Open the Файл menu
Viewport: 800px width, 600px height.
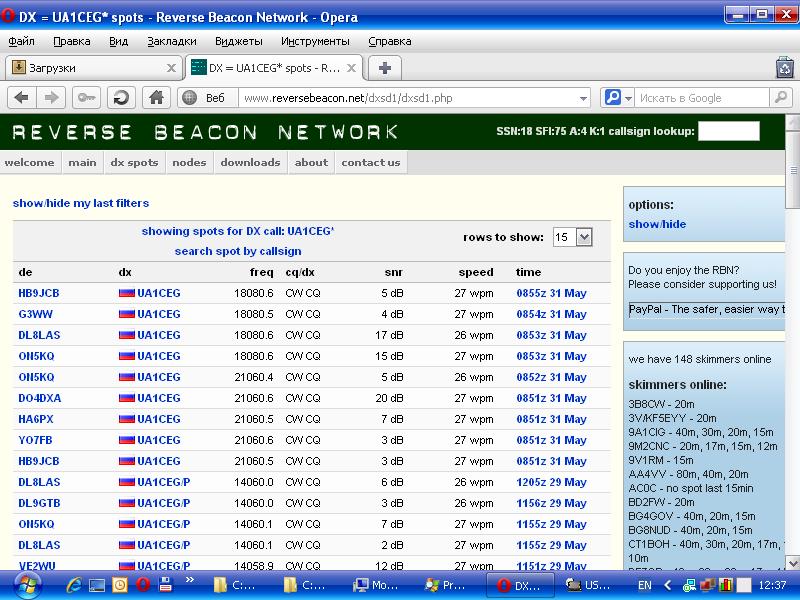pyautogui.click(x=21, y=41)
